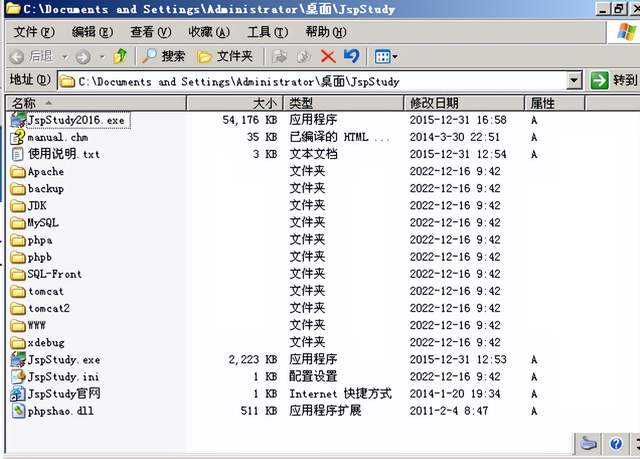This screenshot has height=459, width=640.
Task: Open the 收藏(A) menu
Action: (209, 32)
